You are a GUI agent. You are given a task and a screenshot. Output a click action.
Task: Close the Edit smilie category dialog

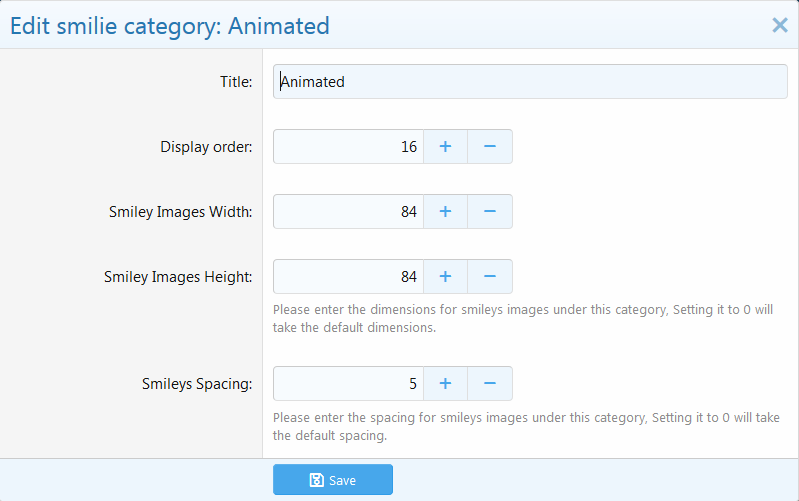(x=780, y=26)
